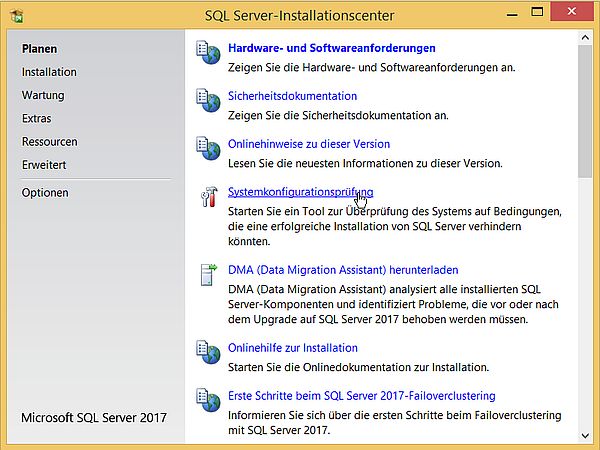Click the text 'Zeigen Sie die Sicherheitsdokumentation an.'

tap(338, 116)
